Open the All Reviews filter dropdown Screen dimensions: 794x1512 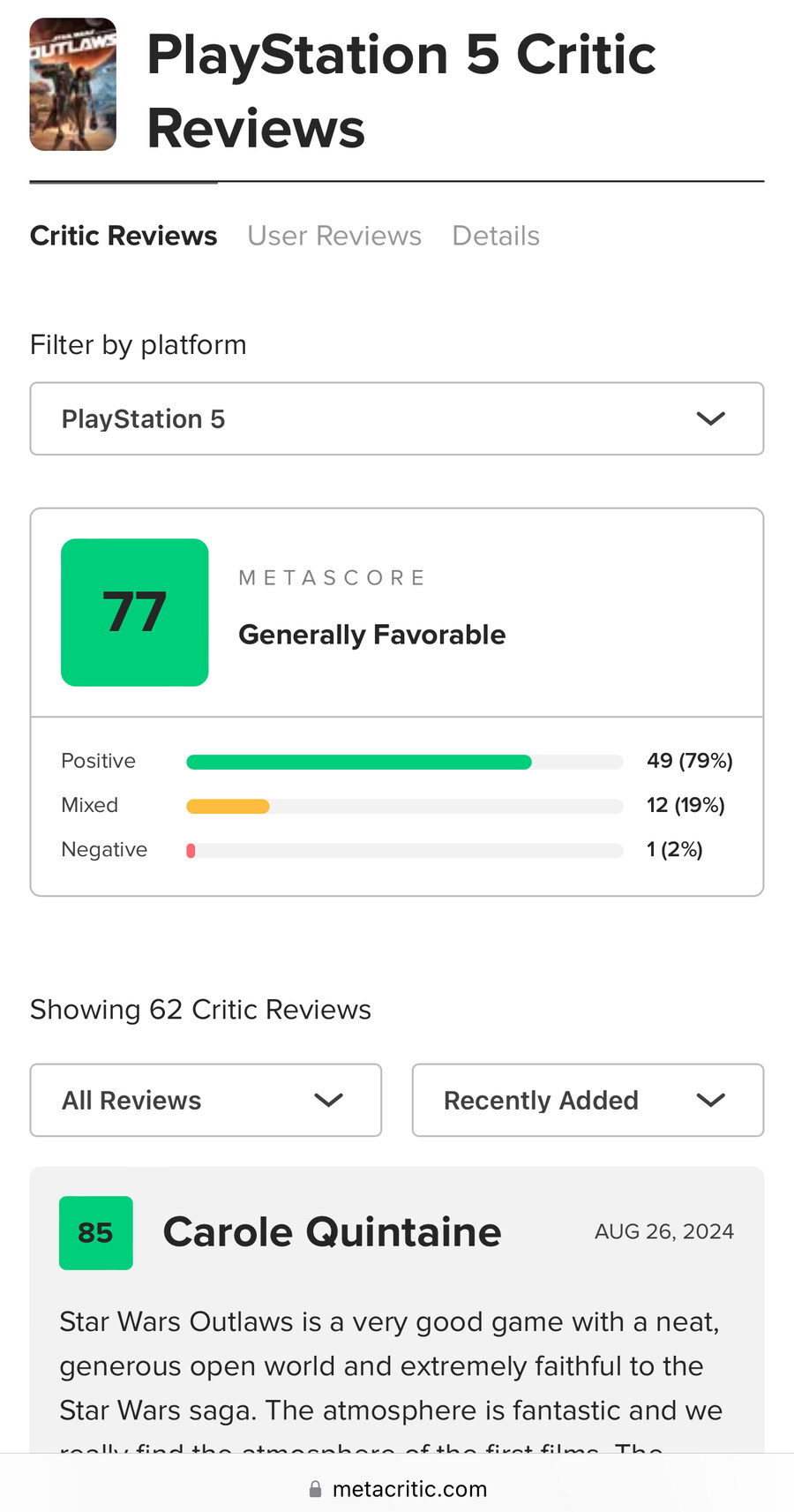click(x=205, y=1100)
